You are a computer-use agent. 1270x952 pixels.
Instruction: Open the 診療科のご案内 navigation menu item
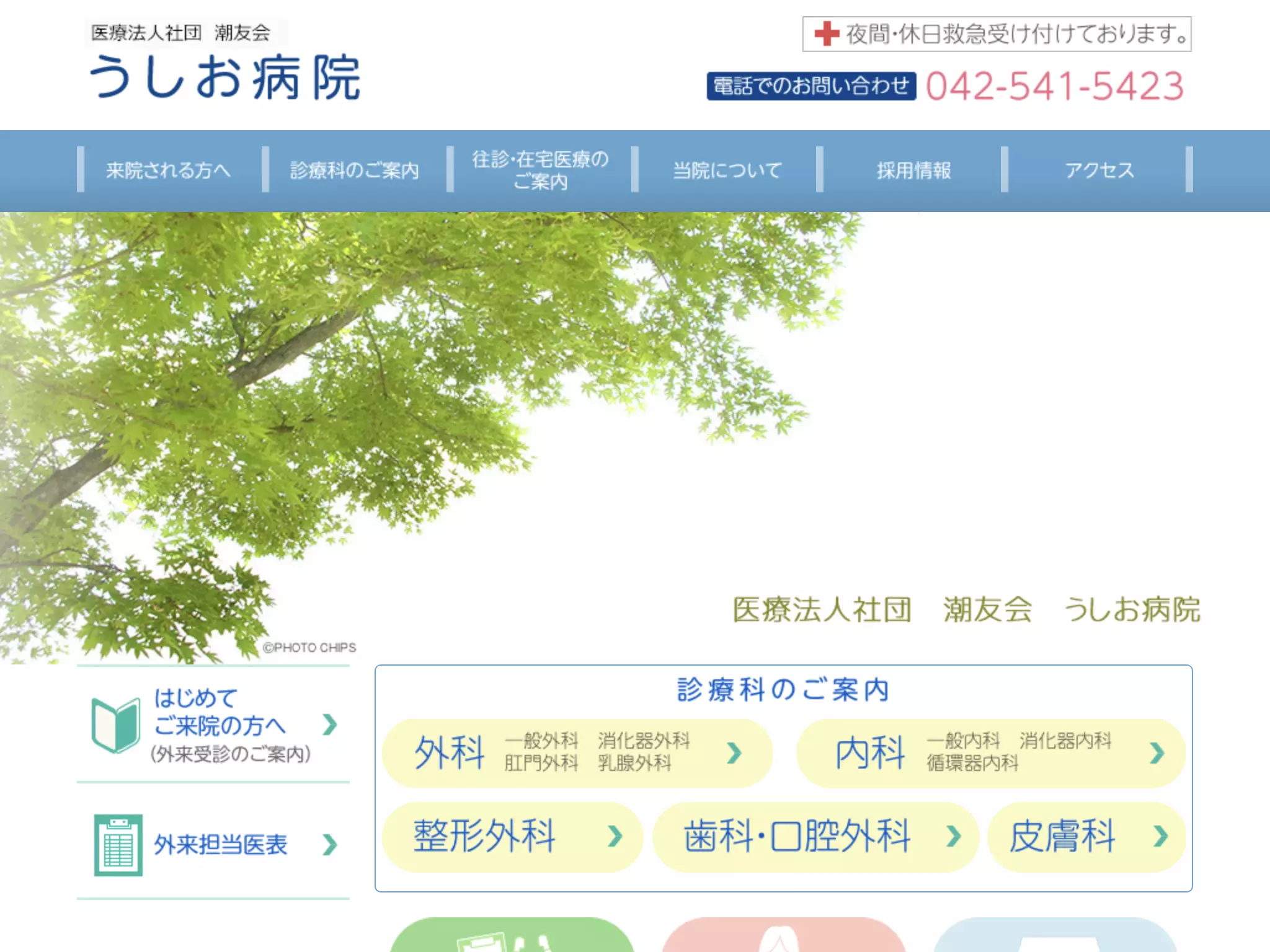(x=354, y=170)
